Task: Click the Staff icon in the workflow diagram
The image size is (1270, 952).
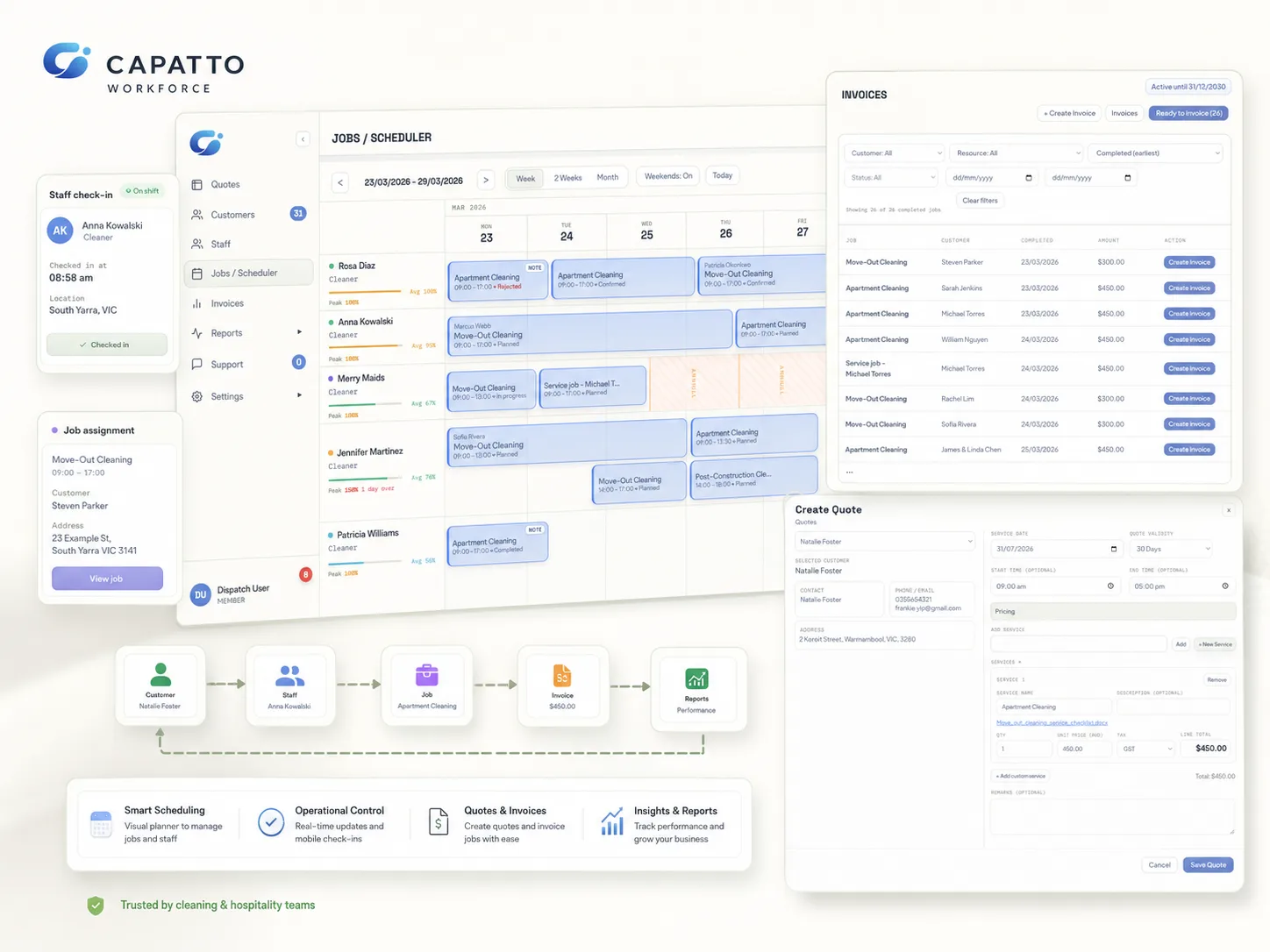Action: point(289,676)
